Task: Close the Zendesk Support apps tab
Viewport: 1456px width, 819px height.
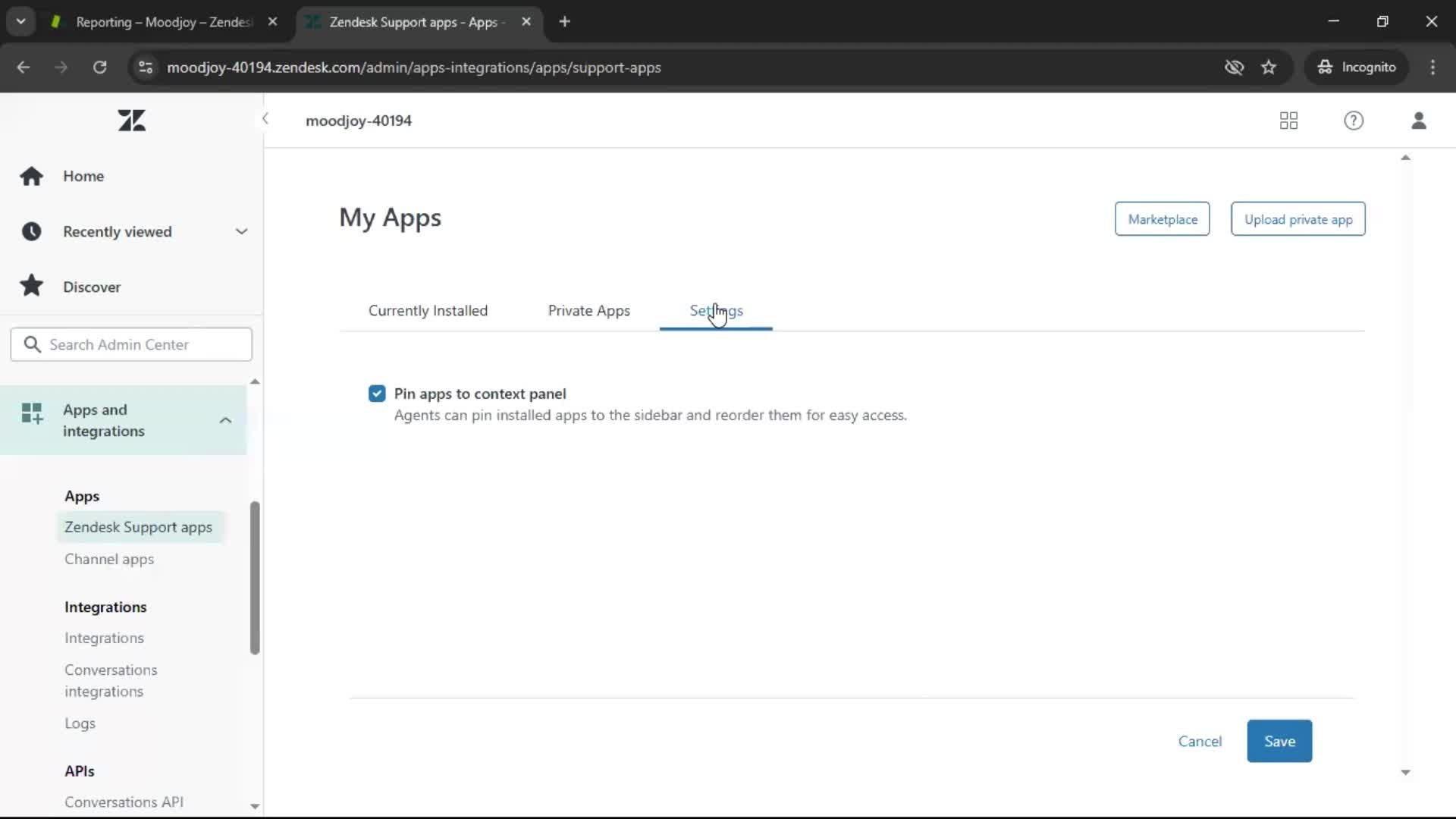Action: point(526,22)
